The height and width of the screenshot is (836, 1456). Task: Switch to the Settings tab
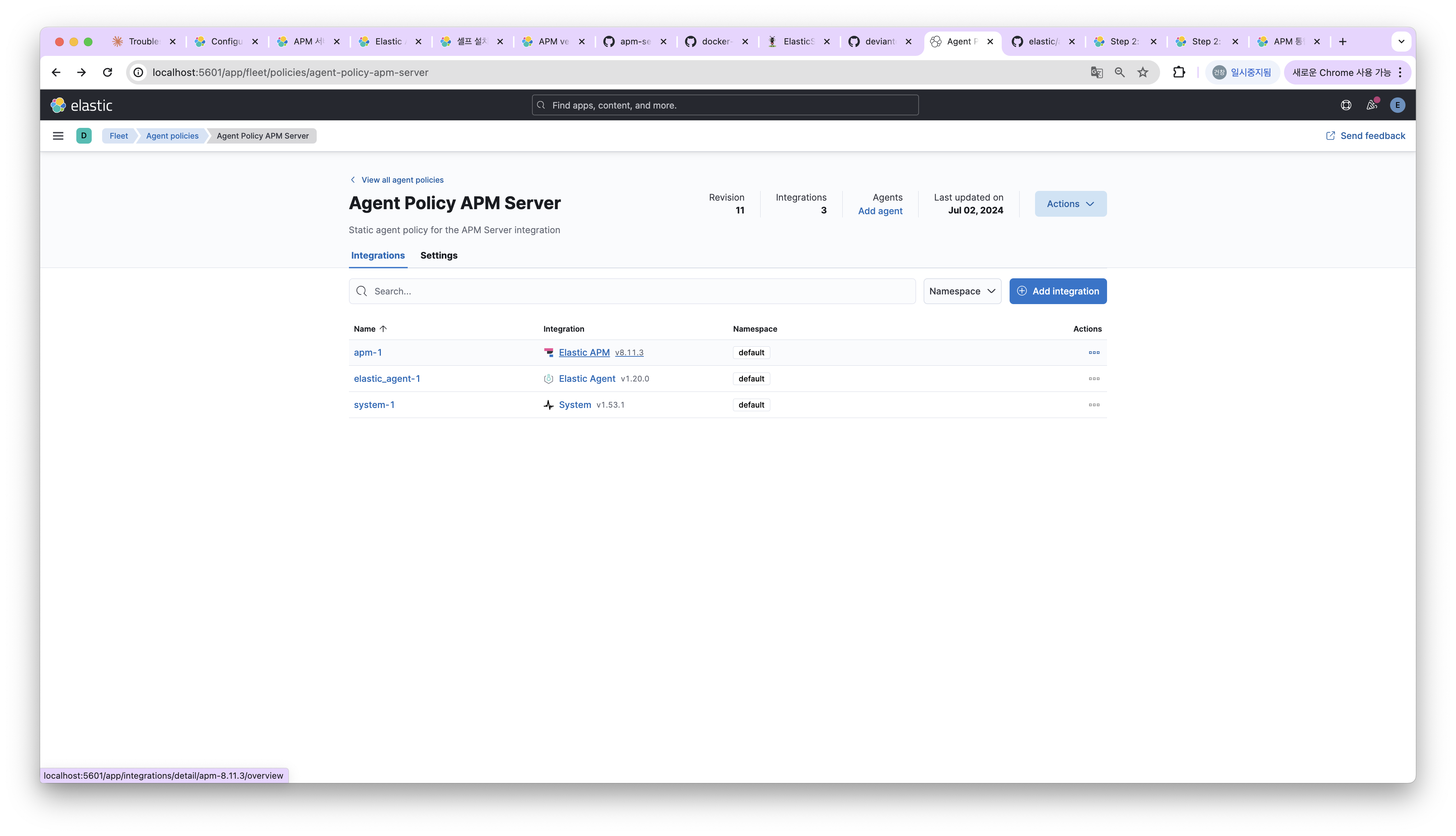tap(439, 255)
